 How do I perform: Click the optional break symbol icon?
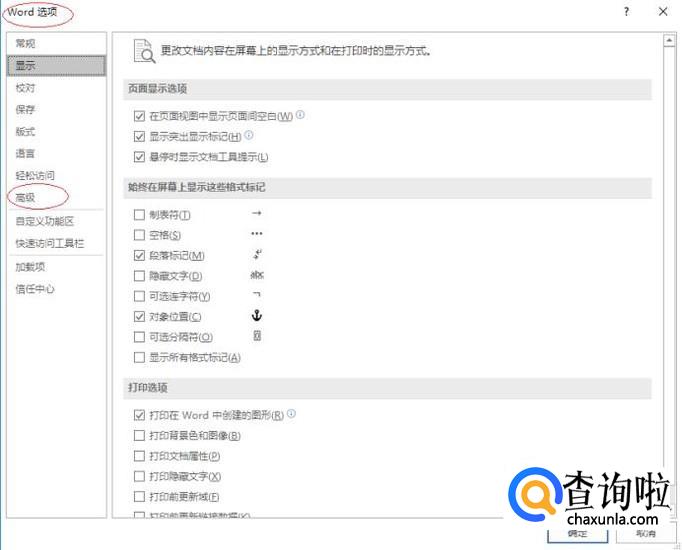tap(257, 336)
